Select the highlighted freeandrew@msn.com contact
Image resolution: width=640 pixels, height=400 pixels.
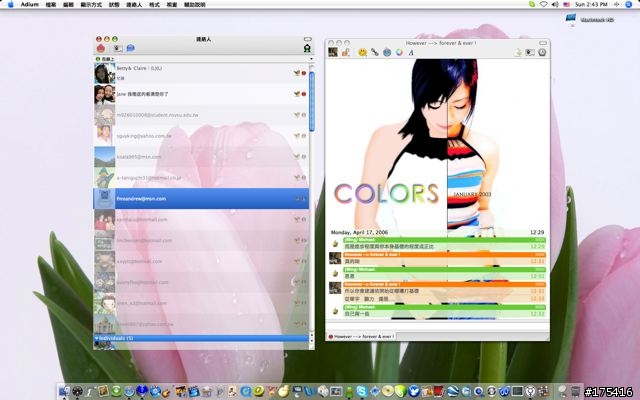(x=202, y=198)
